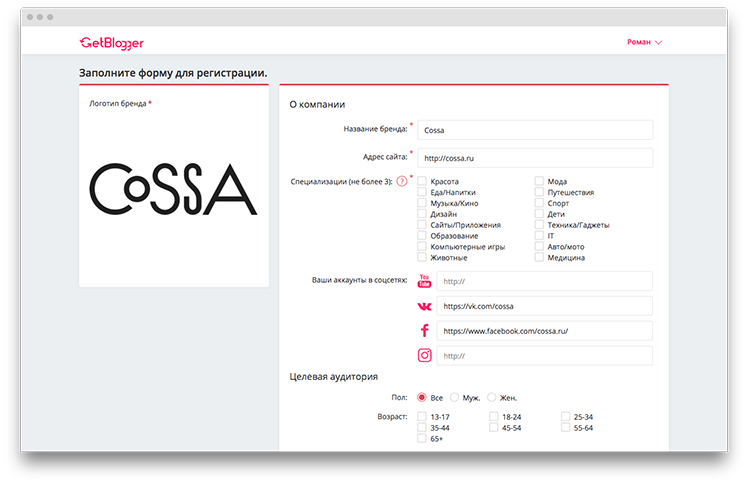Check the Путешествия specialization
This screenshot has height=488, width=748.
click(539, 192)
